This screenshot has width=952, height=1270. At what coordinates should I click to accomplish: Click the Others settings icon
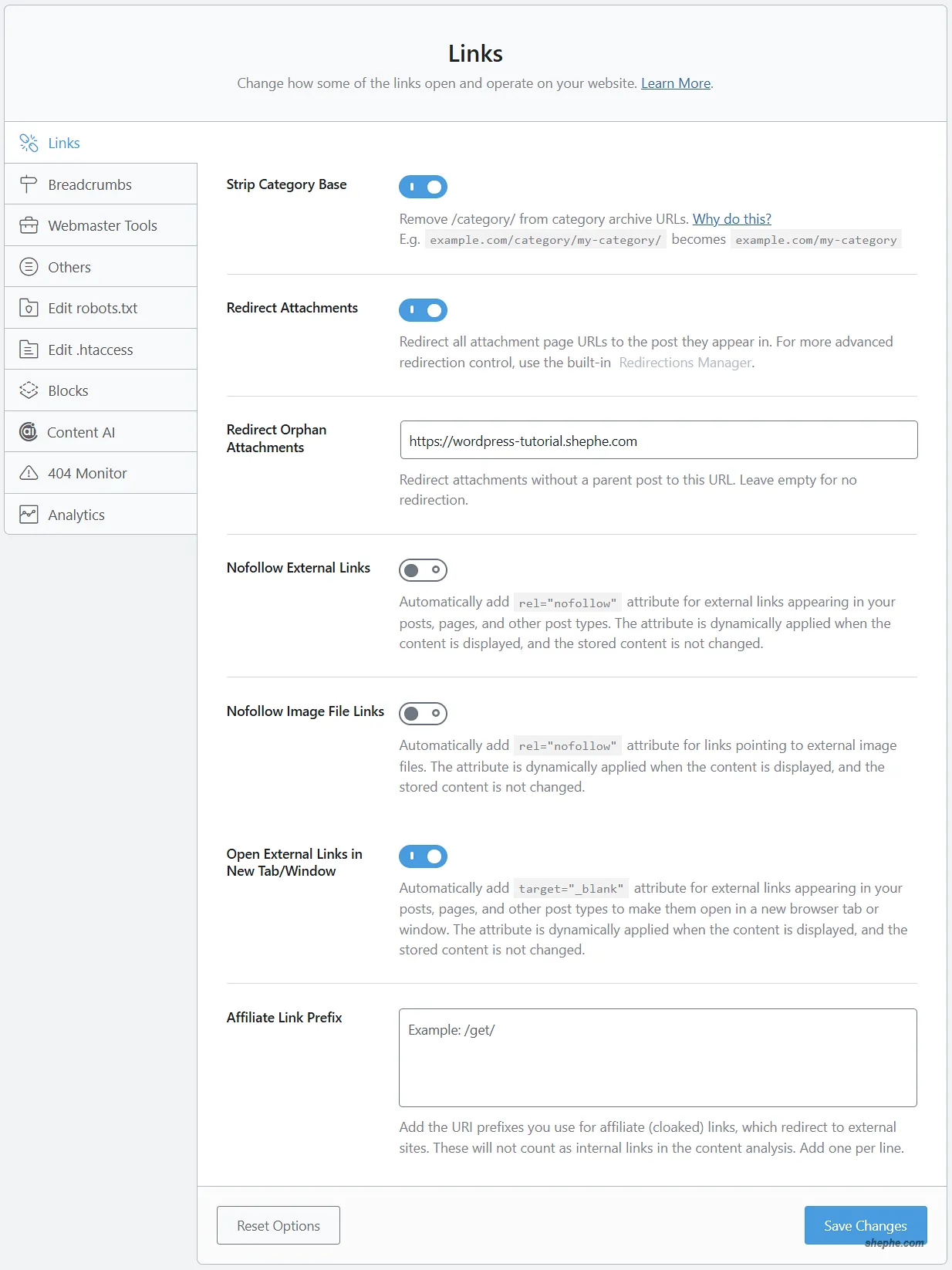29,267
